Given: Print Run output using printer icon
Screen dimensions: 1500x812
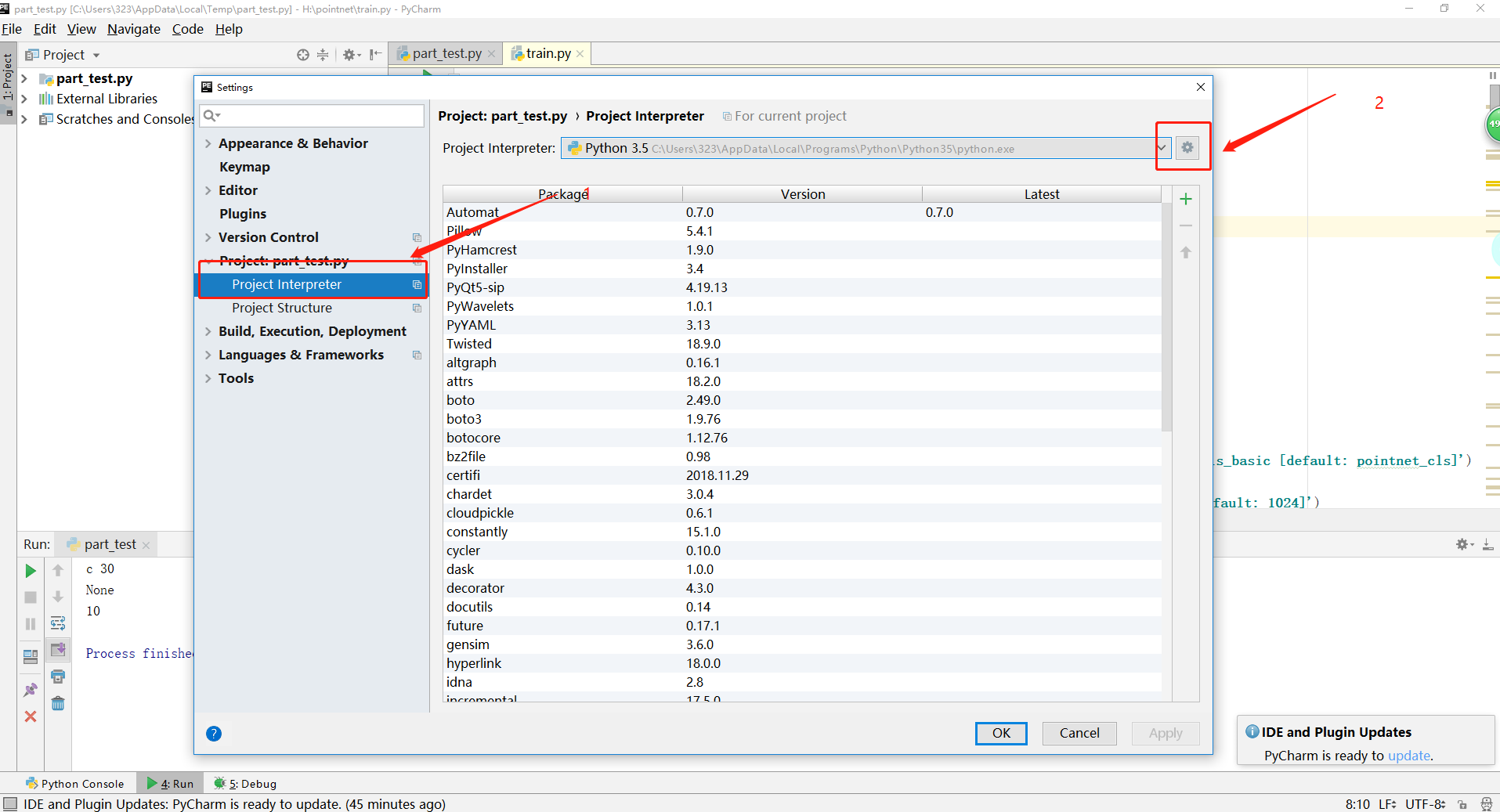Looking at the screenshot, I should point(58,677).
